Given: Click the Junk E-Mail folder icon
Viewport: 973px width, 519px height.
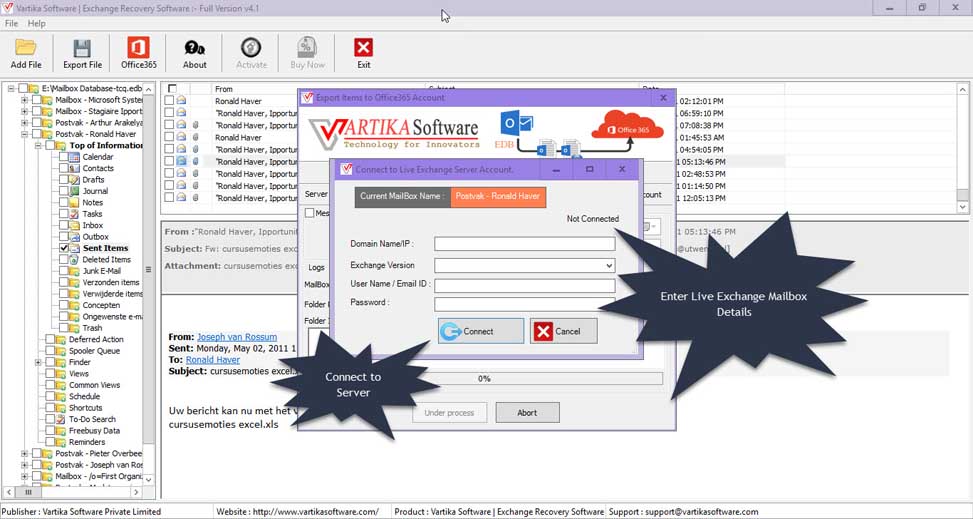Looking at the screenshot, I should pyautogui.click(x=74, y=271).
